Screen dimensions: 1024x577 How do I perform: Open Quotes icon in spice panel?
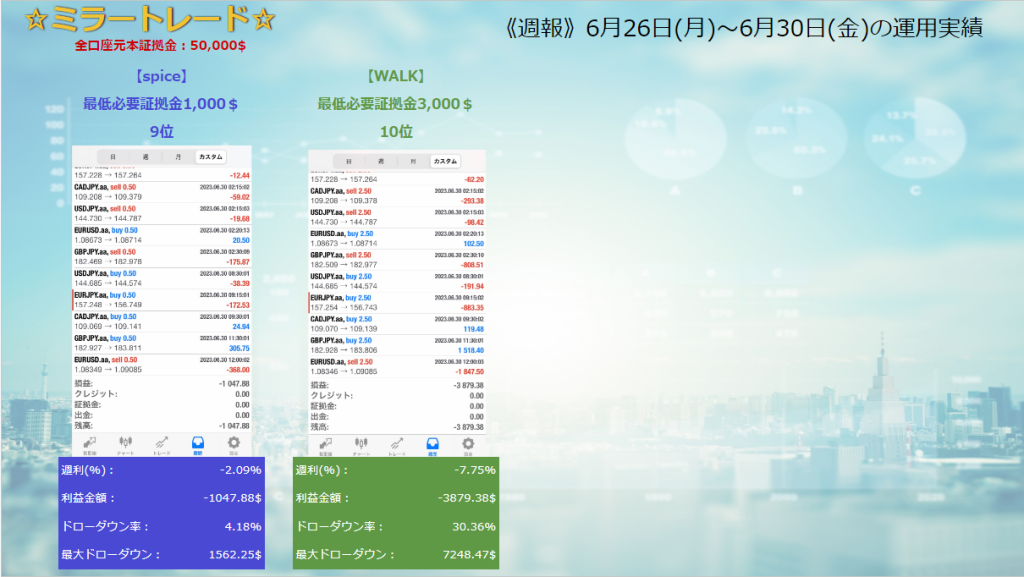tap(90, 443)
